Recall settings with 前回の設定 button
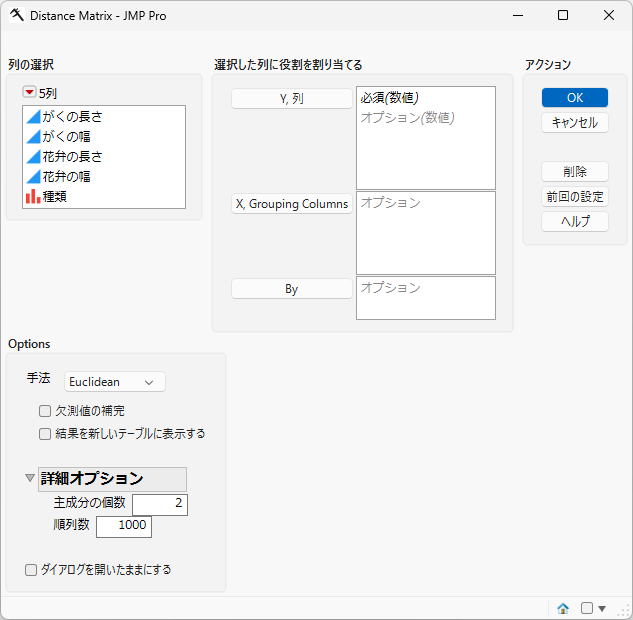The width and height of the screenshot is (633, 620). coord(575,197)
